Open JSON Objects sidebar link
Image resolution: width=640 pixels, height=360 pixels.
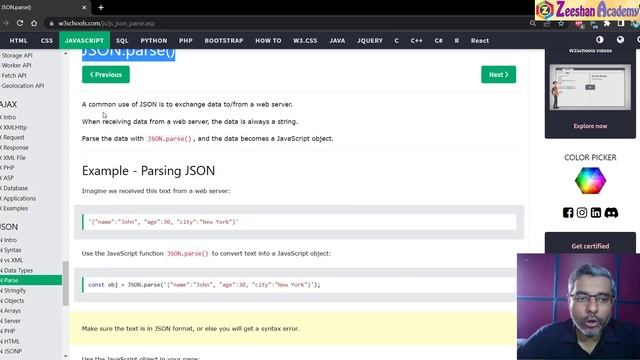coord(13,301)
